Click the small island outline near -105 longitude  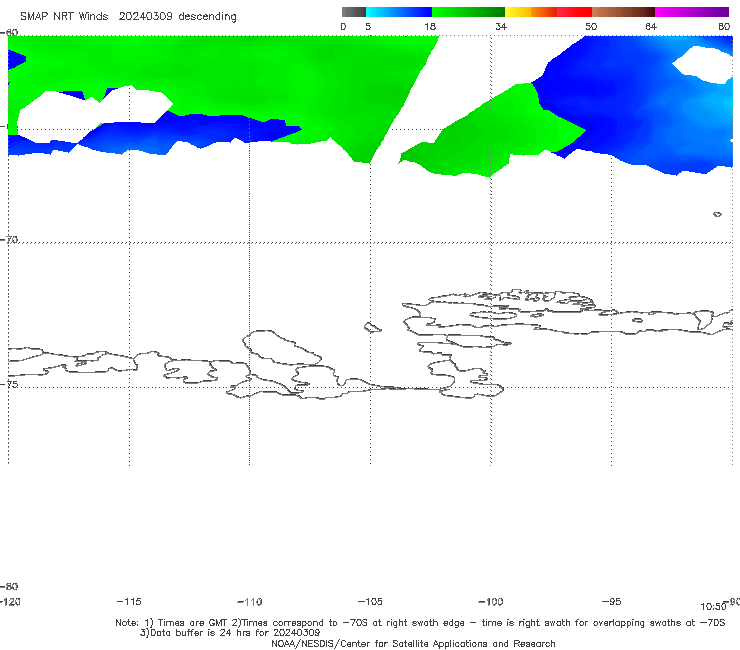372,327
